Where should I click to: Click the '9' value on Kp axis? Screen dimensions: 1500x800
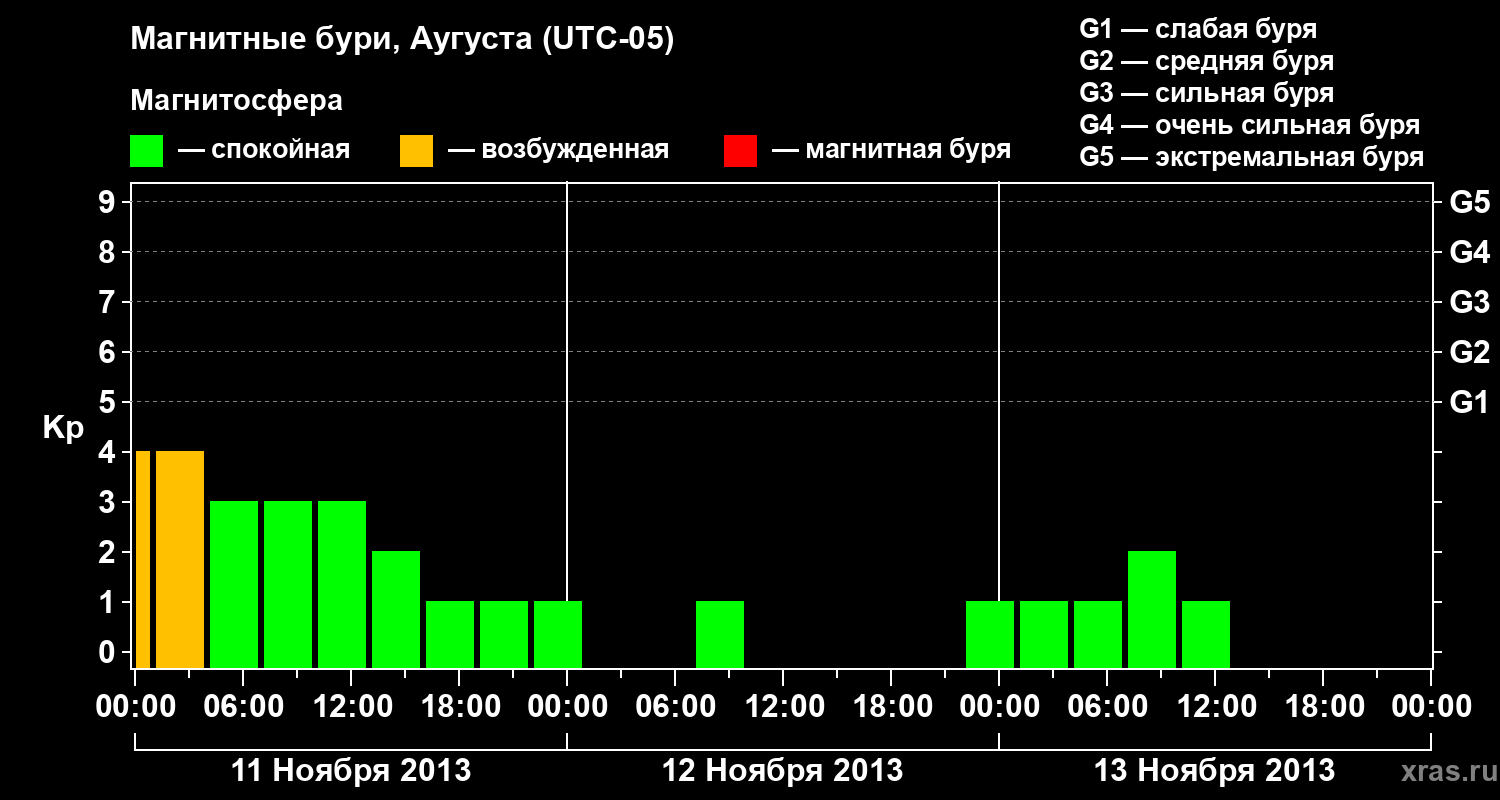pyautogui.click(x=109, y=203)
